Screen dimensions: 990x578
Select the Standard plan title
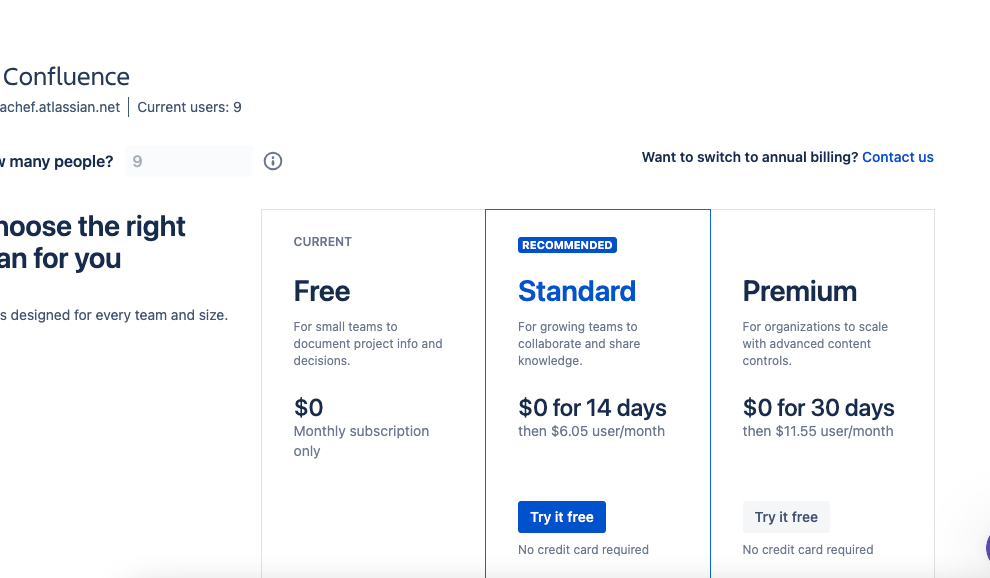coord(576,291)
